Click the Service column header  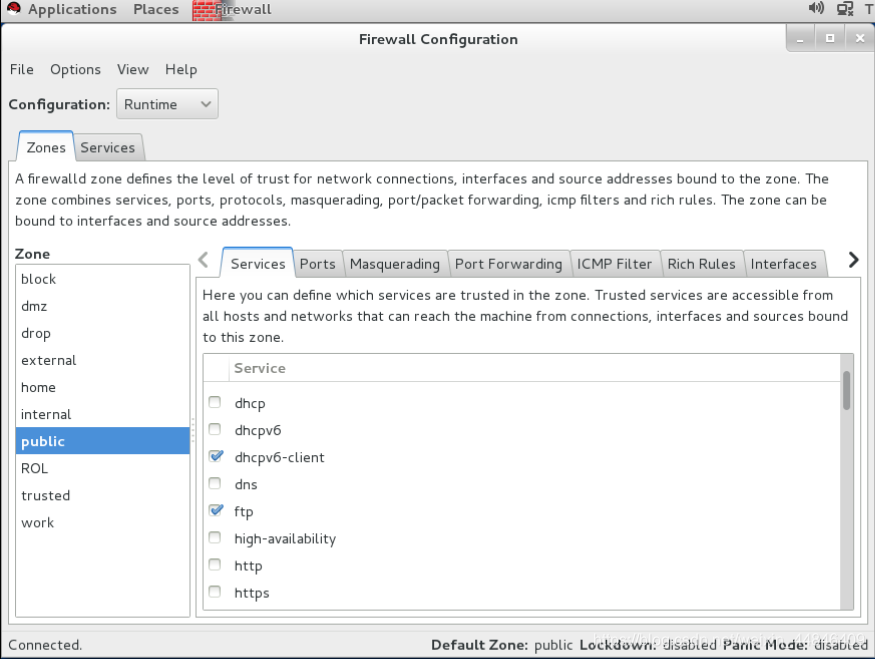(x=535, y=368)
